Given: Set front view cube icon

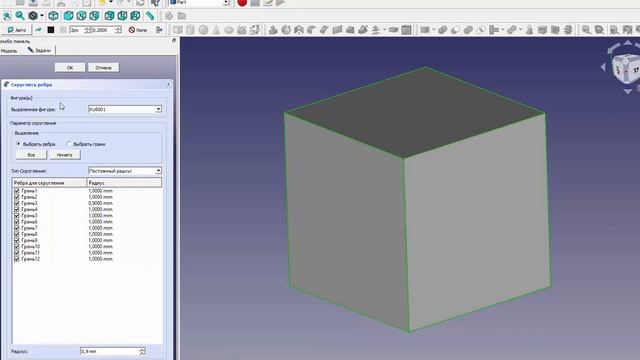Looking at the screenshot, I should pos(68,16).
